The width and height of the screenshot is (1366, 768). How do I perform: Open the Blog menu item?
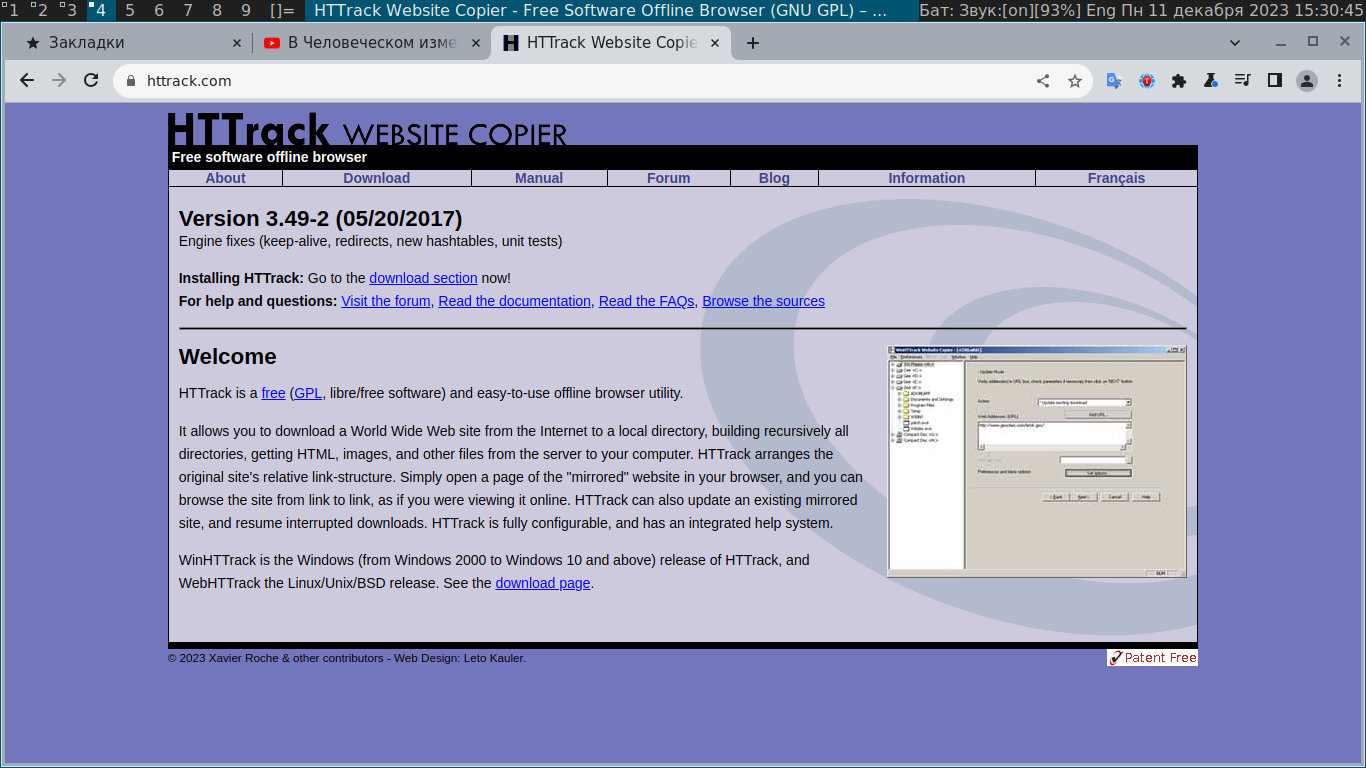(774, 178)
